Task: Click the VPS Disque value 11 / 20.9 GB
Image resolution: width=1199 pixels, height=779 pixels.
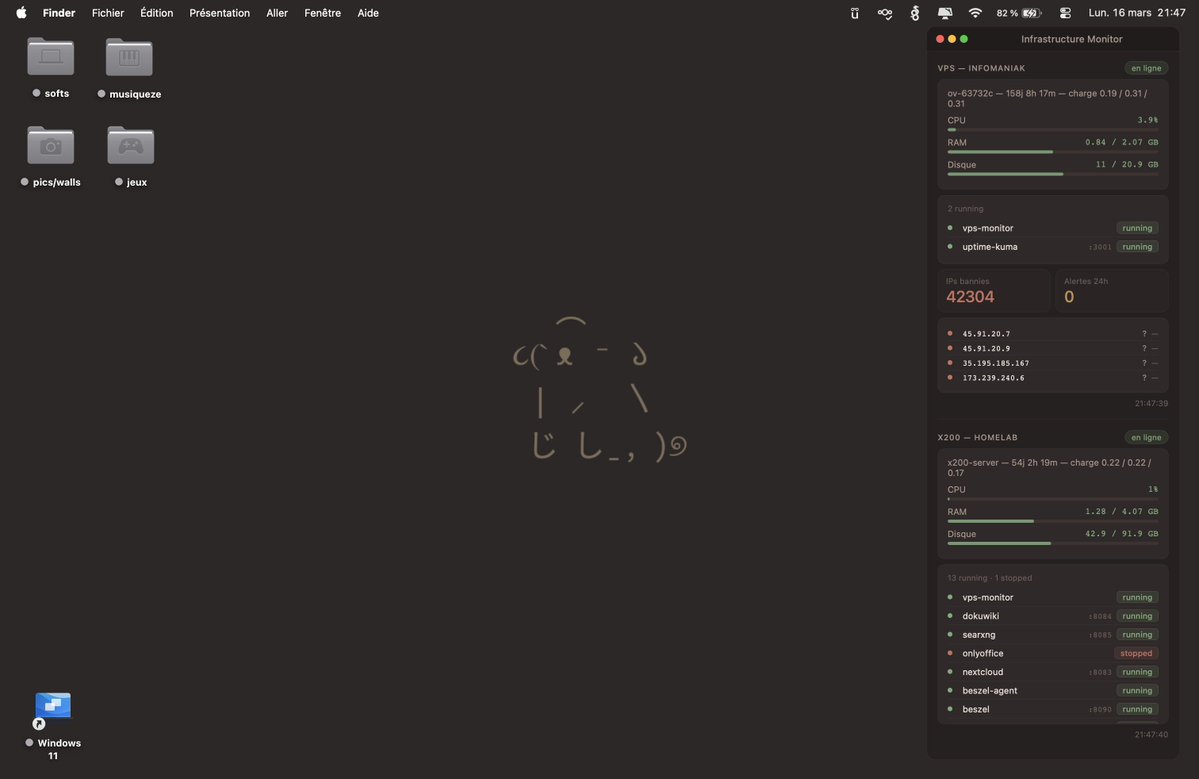Action: [x=1126, y=164]
